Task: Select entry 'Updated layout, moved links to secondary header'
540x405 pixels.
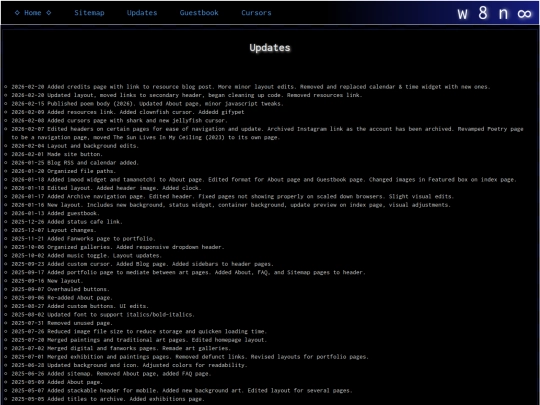Action: tap(187, 95)
